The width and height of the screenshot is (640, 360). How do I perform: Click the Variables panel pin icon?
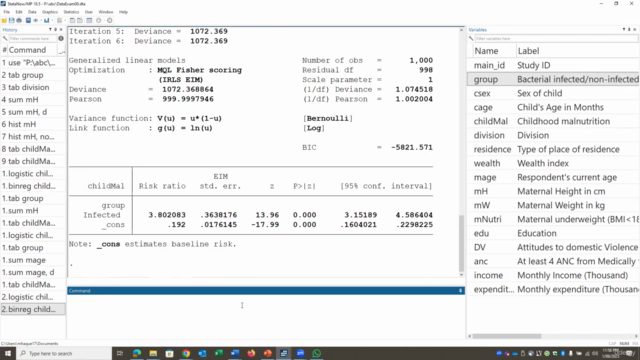629,30
